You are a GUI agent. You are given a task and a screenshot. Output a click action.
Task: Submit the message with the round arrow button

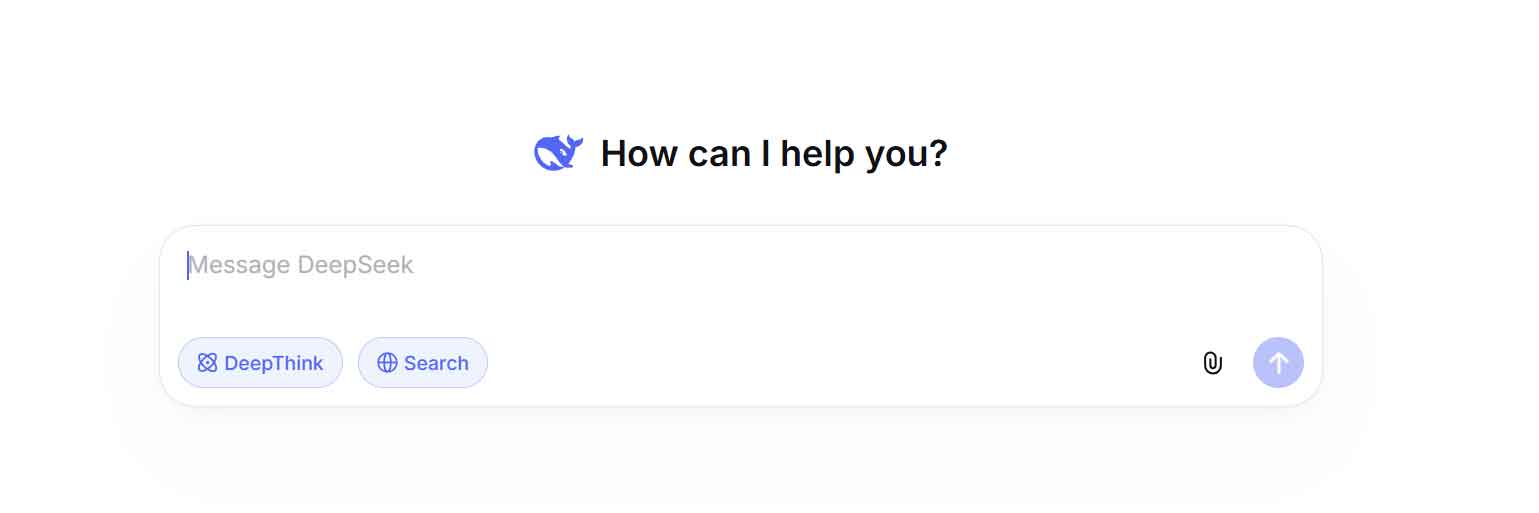pyautogui.click(x=1278, y=362)
